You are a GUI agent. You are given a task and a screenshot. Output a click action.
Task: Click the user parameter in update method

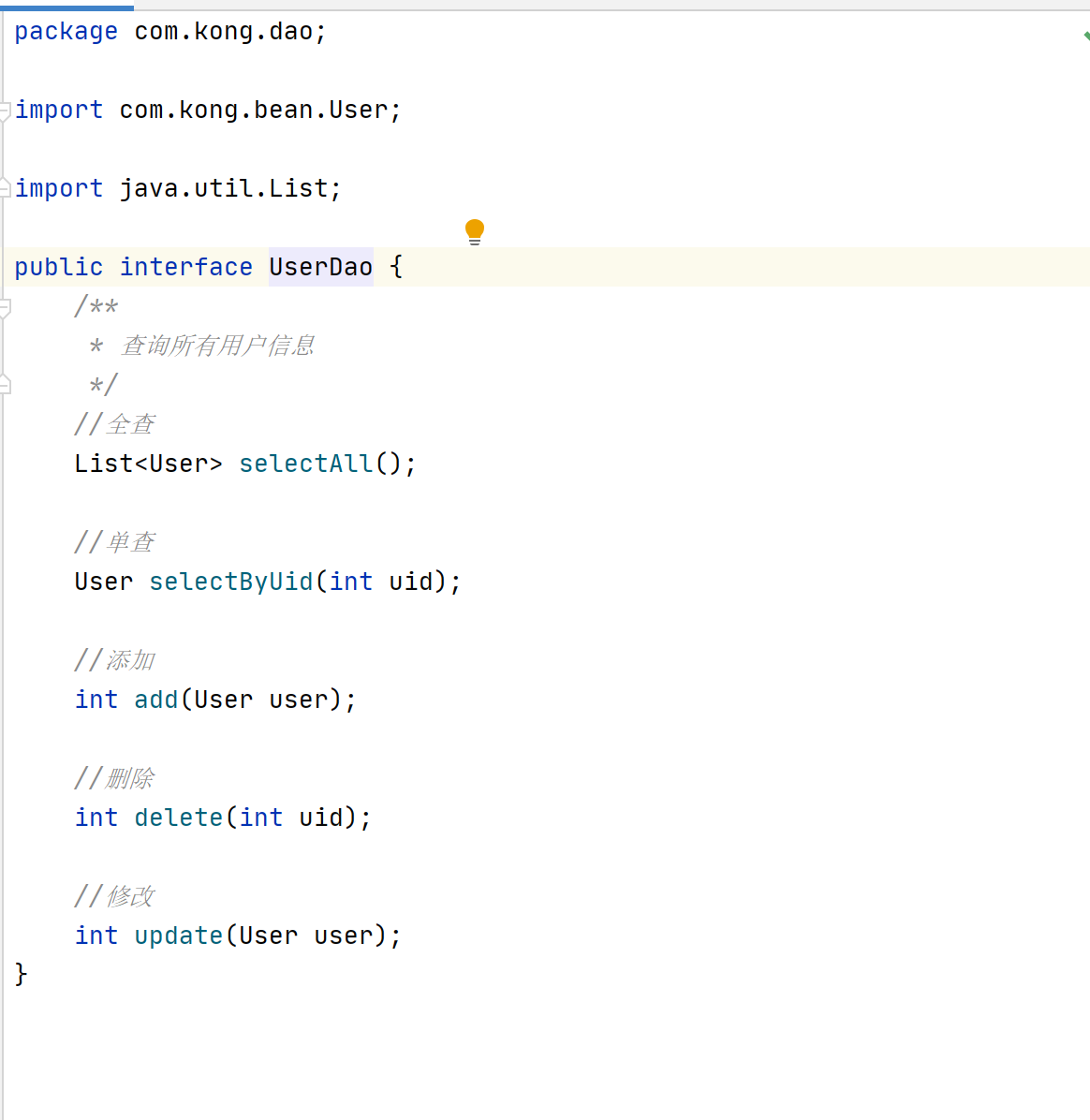(x=343, y=936)
